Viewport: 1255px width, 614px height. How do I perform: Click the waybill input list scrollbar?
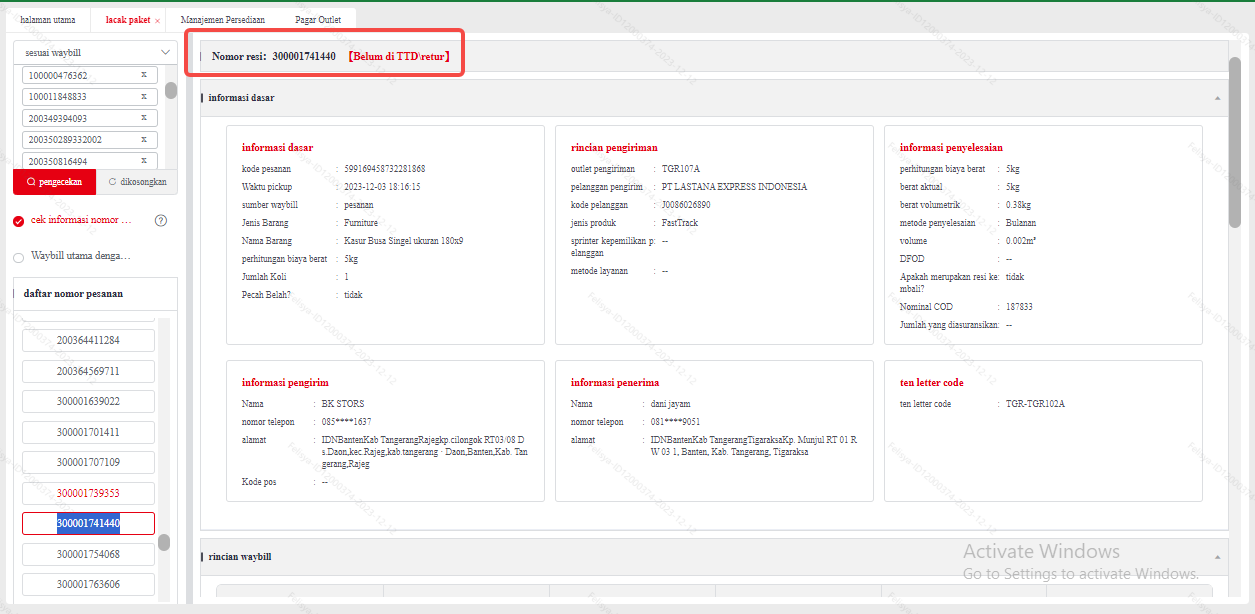tap(171, 89)
